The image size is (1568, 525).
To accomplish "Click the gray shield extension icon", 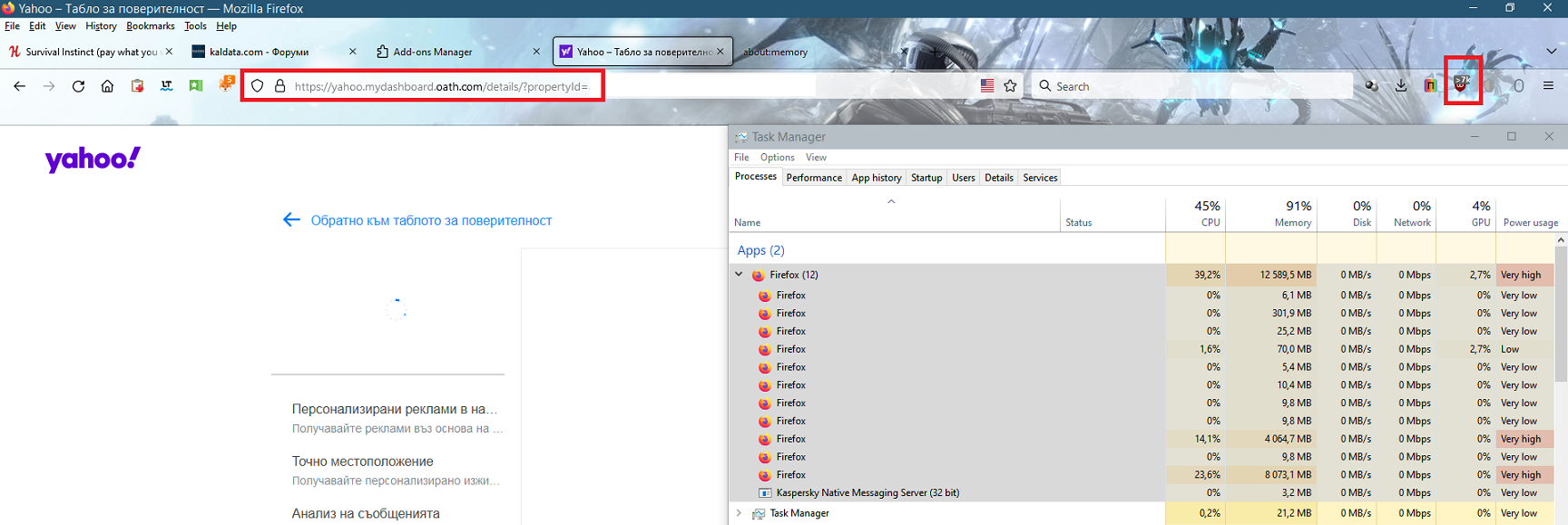I will pos(1490,86).
